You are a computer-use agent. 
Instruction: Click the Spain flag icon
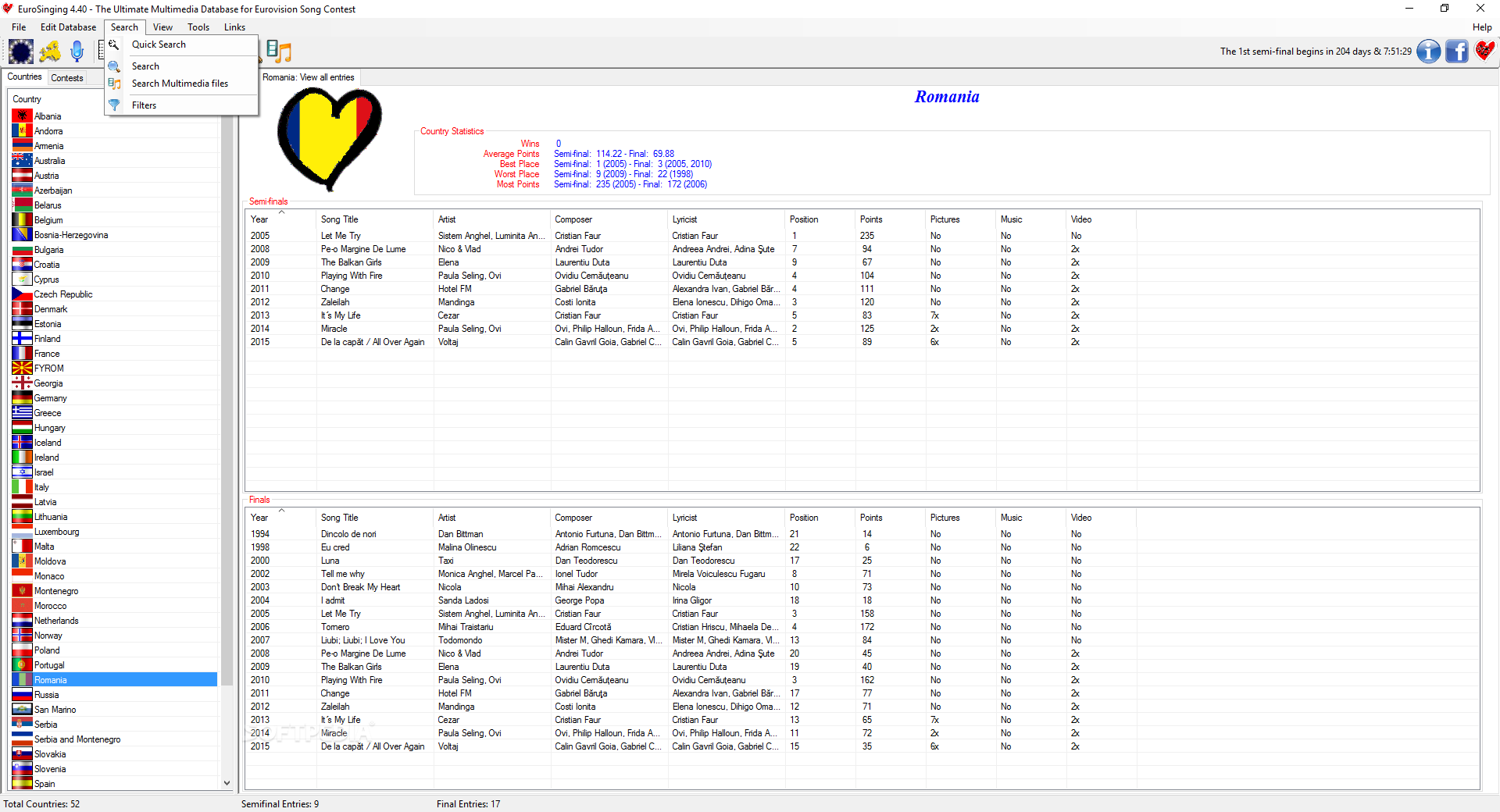coord(22,784)
